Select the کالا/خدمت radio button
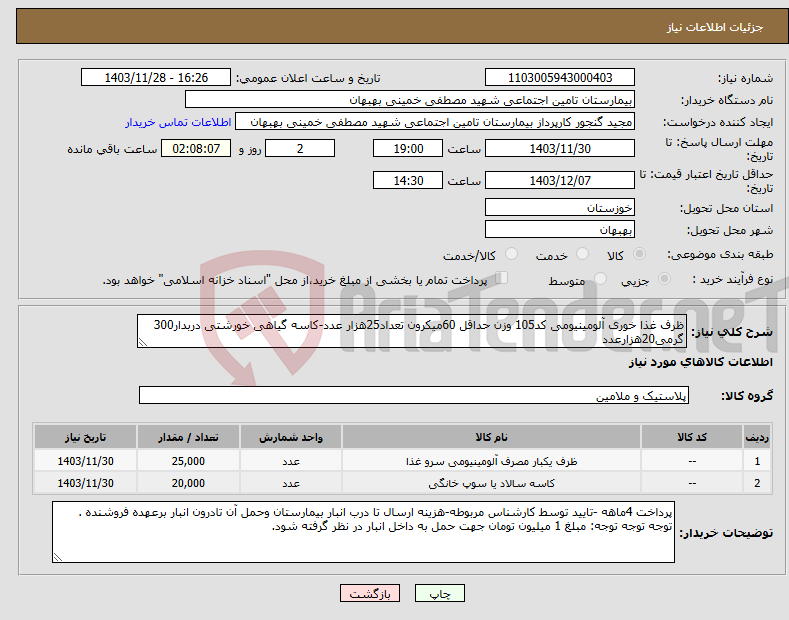Screen dimensions: 789x620 511,254
